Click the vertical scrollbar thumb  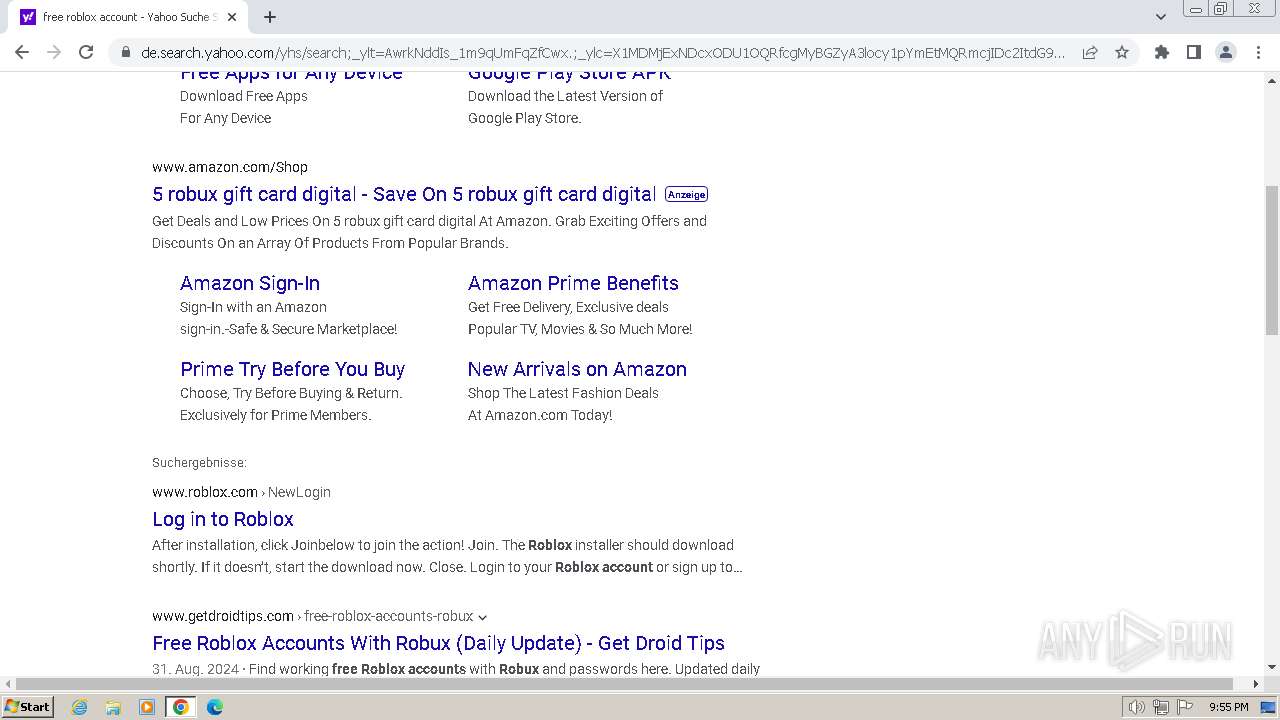tap(1272, 260)
